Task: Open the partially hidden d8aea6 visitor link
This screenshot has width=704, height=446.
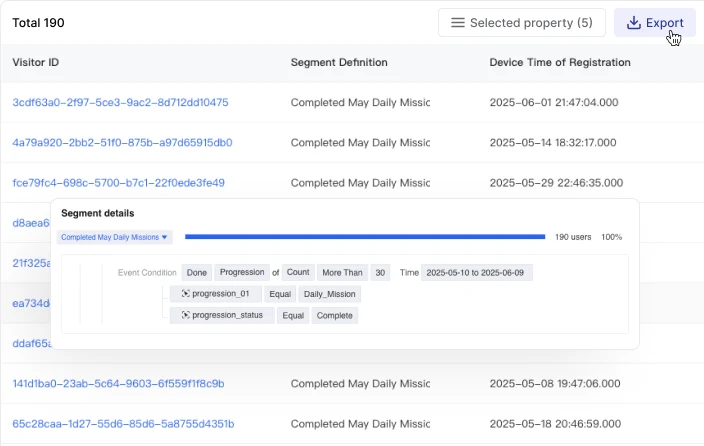Action: pyautogui.click(x=31, y=223)
